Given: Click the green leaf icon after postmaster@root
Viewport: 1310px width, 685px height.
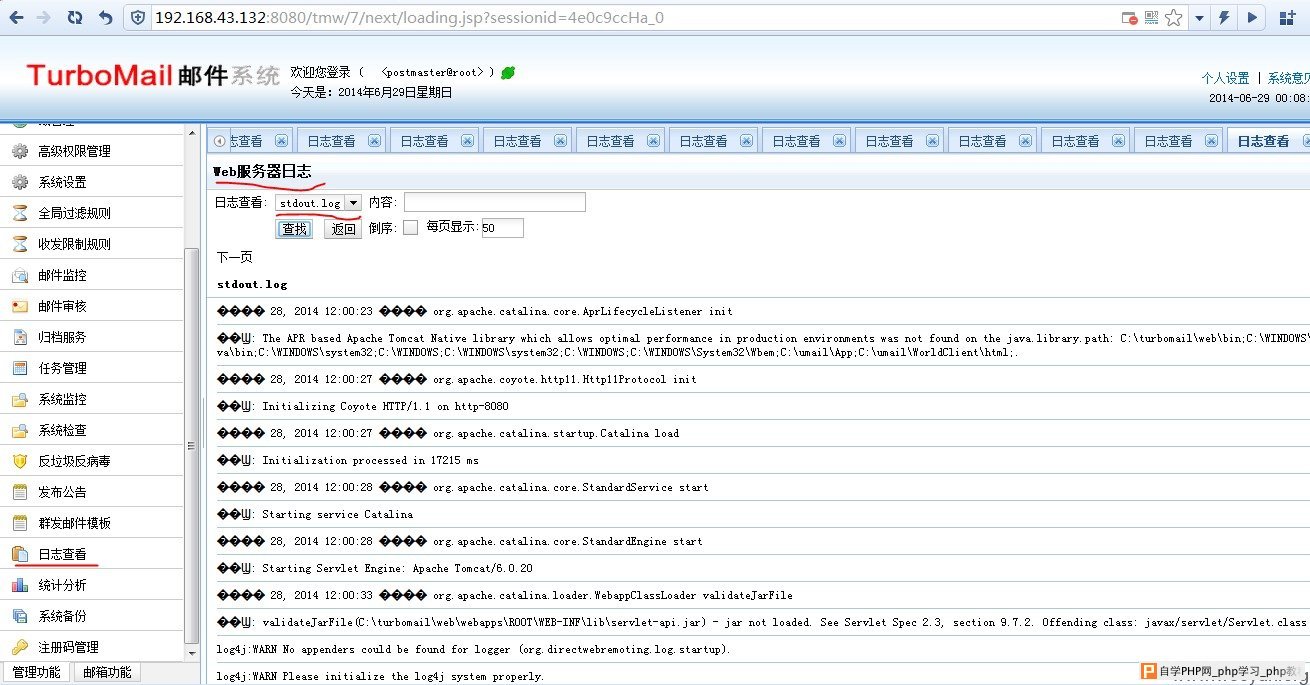Looking at the screenshot, I should click(508, 73).
